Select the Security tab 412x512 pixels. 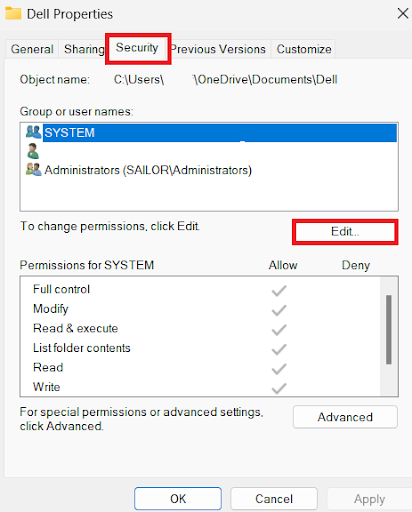(x=137, y=48)
